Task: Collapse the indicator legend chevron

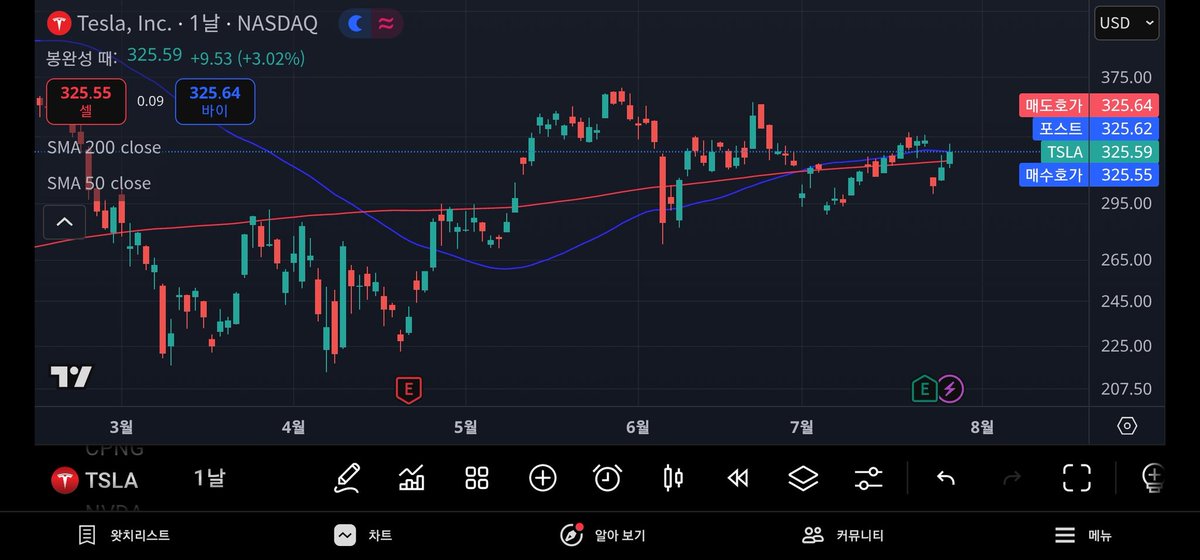Action: [64, 222]
